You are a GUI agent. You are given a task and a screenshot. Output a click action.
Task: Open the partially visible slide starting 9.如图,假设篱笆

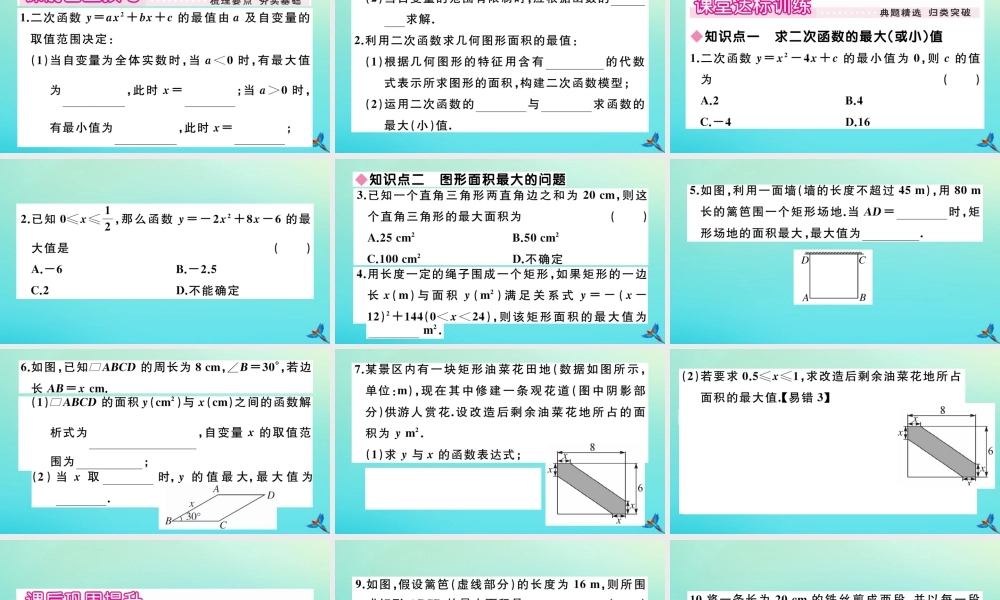coord(499,570)
